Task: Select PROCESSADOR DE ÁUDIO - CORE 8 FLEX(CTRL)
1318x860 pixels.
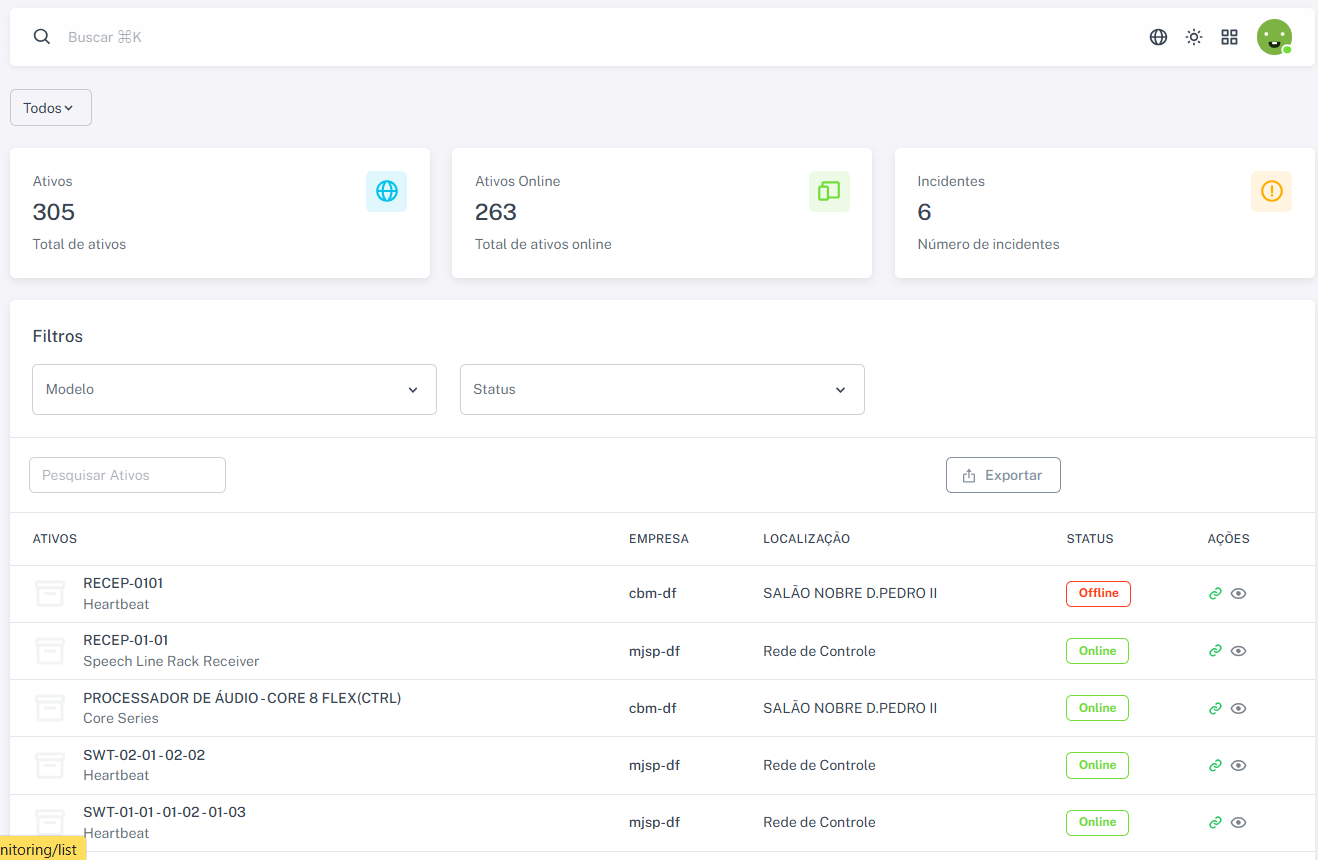Action: (242, 698)
